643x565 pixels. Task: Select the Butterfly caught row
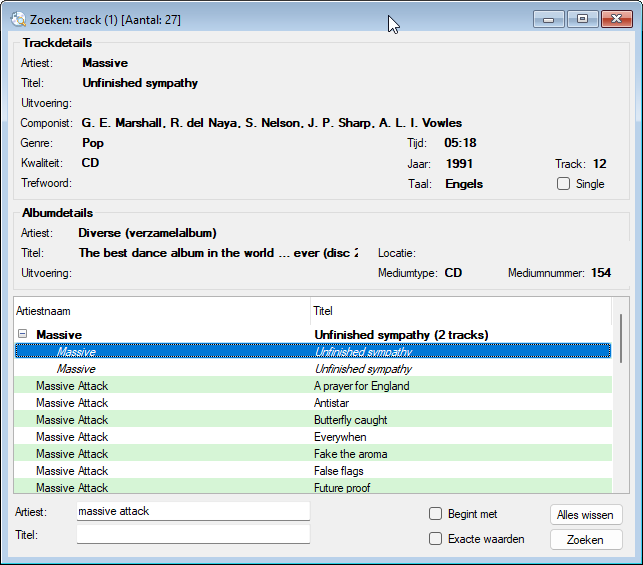click(x=313, y=420)
